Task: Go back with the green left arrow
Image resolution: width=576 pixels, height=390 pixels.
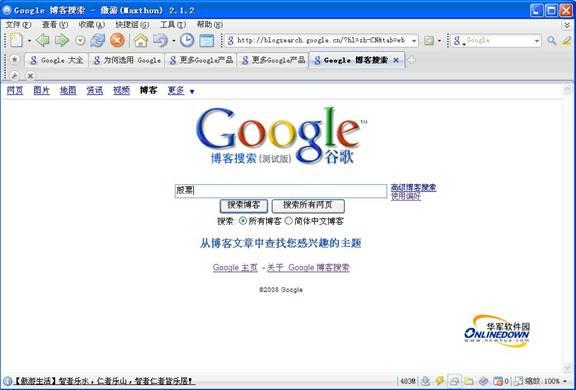Action: (43, 40)
